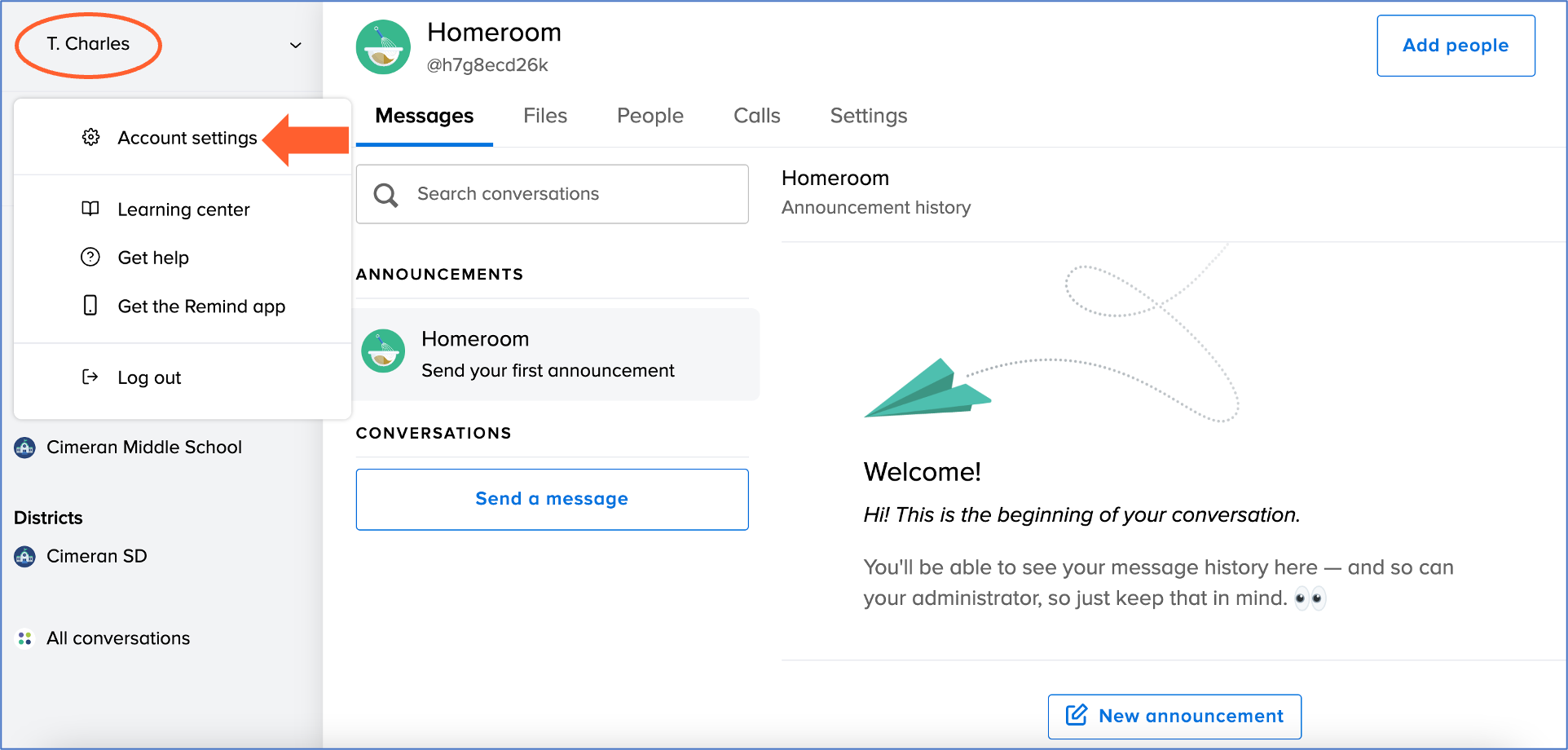Collapse the T. Charles account dropdown chevron
This screenshot has height=750, width=1568.
pyautogui.click(x=296, y=46)
